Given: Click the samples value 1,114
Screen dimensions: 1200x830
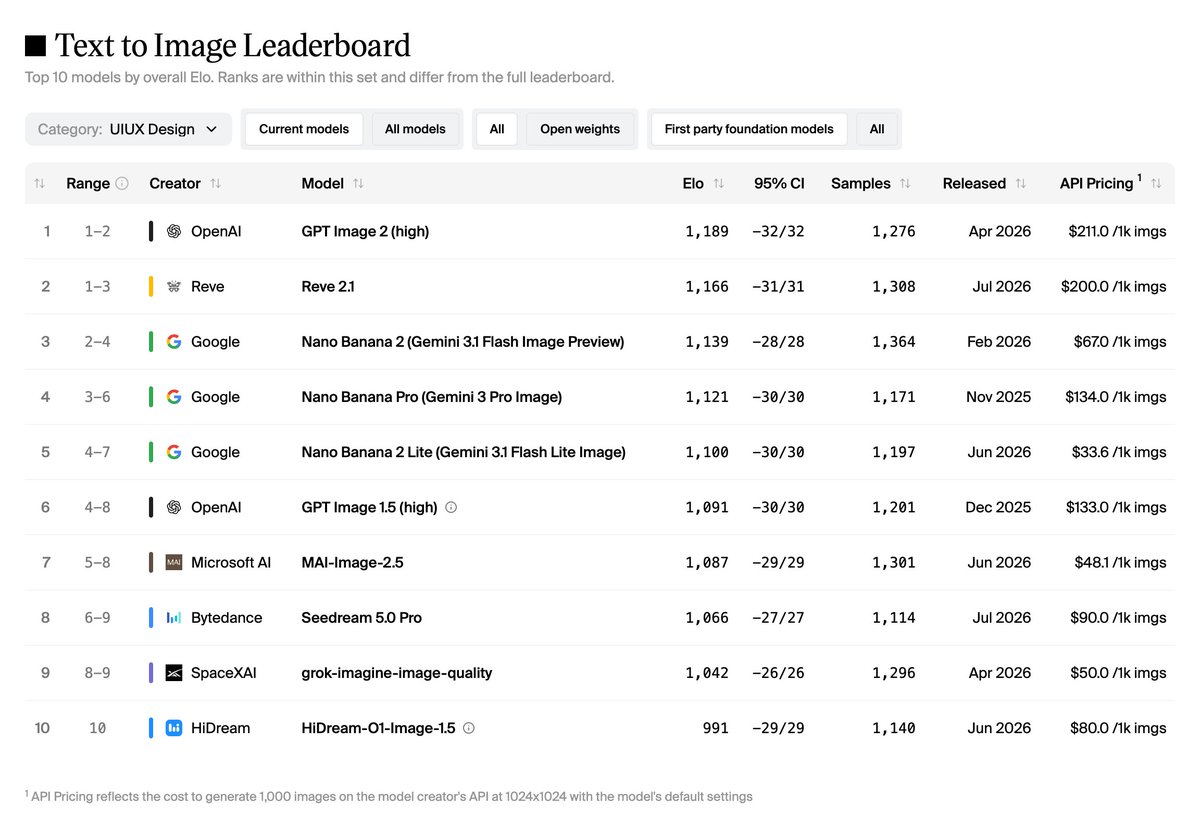Looking at the screenshot, I should (x=893, y=617).
